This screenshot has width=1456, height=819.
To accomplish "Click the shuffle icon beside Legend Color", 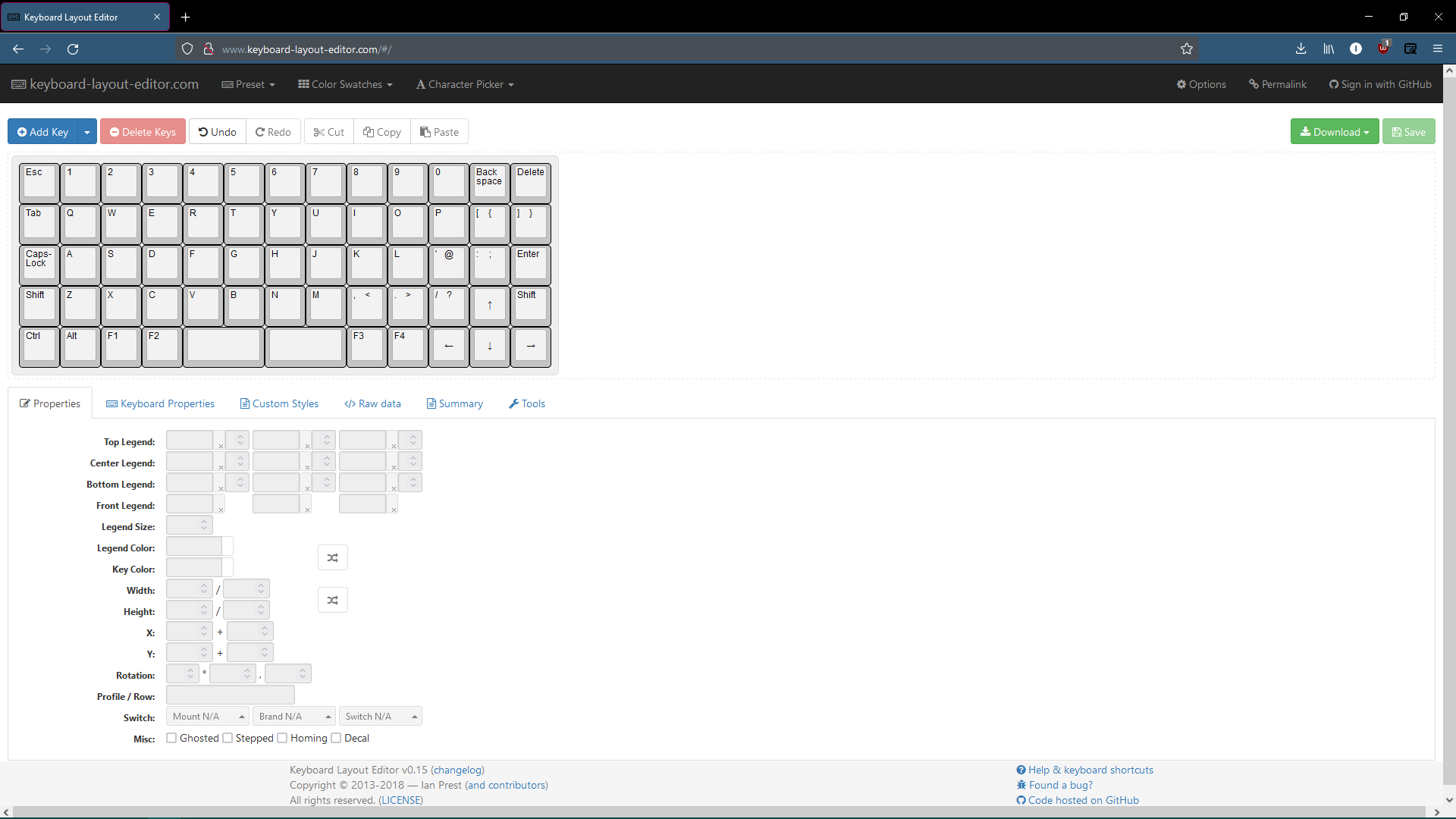I will 332,558.
